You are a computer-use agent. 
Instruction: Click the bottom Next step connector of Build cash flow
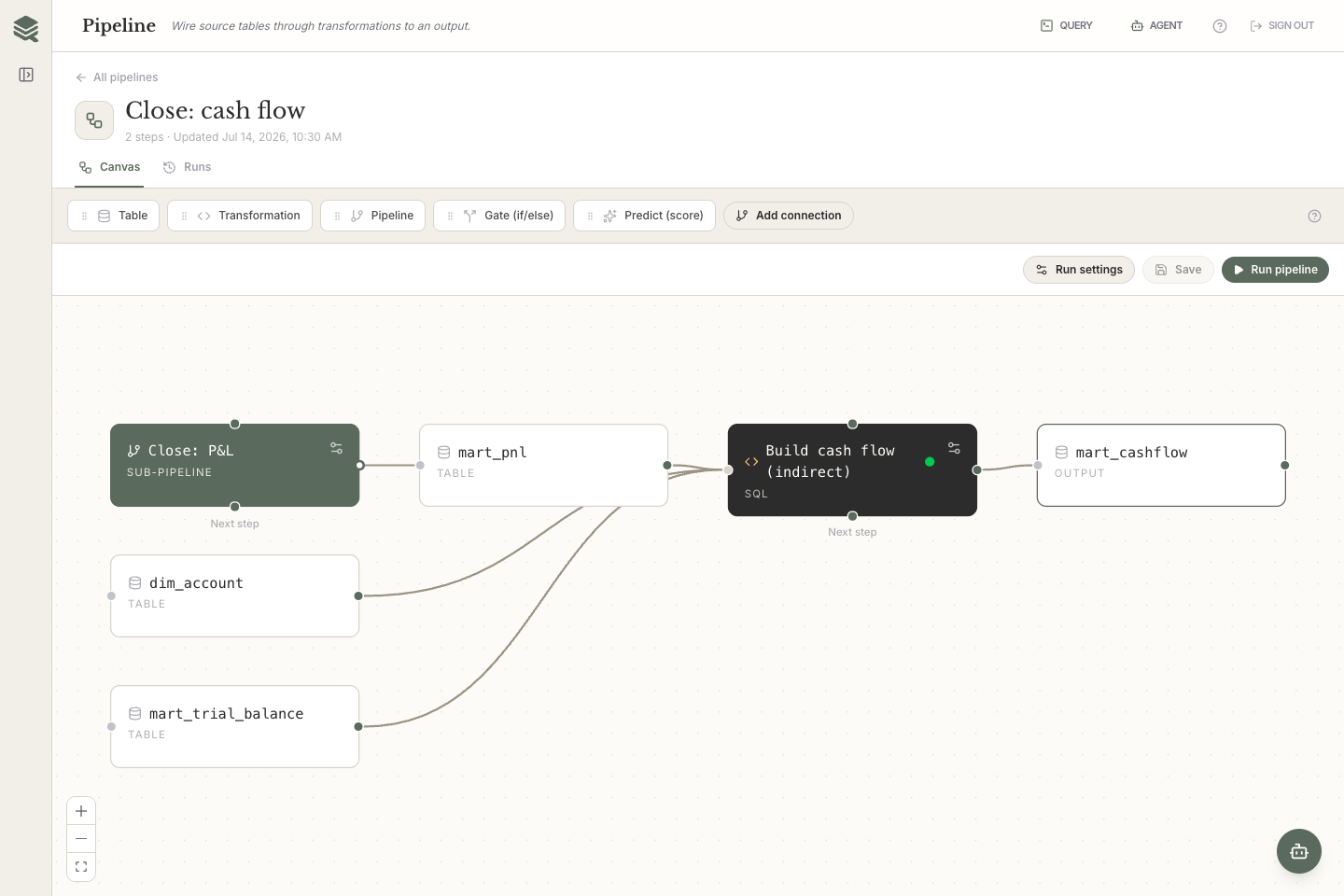tap(852, 516)
